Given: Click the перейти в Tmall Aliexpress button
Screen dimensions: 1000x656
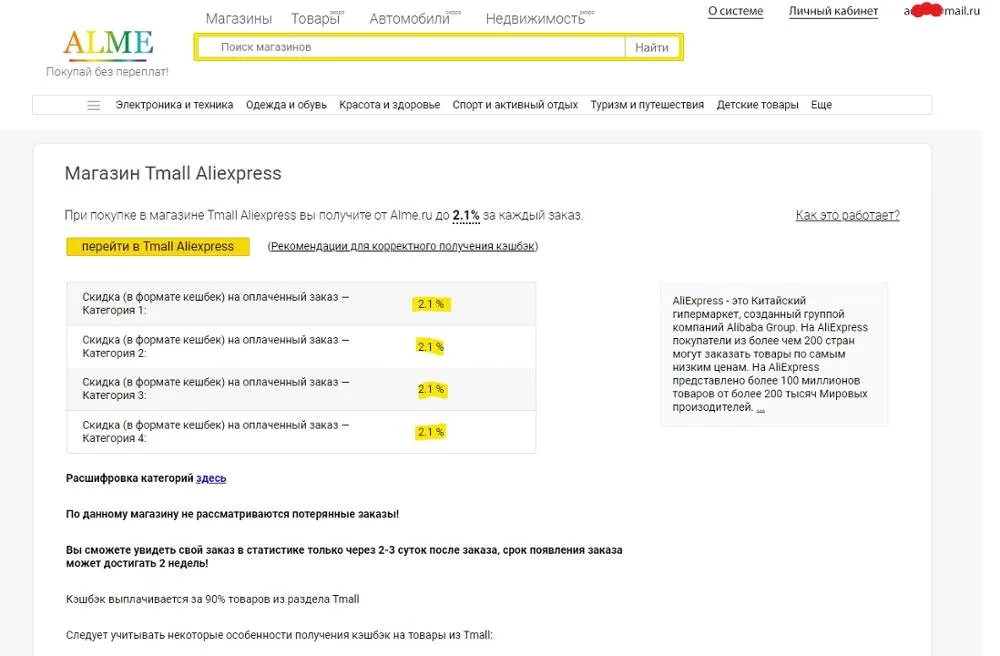Looking at the screenshot, I should point(158,247).
